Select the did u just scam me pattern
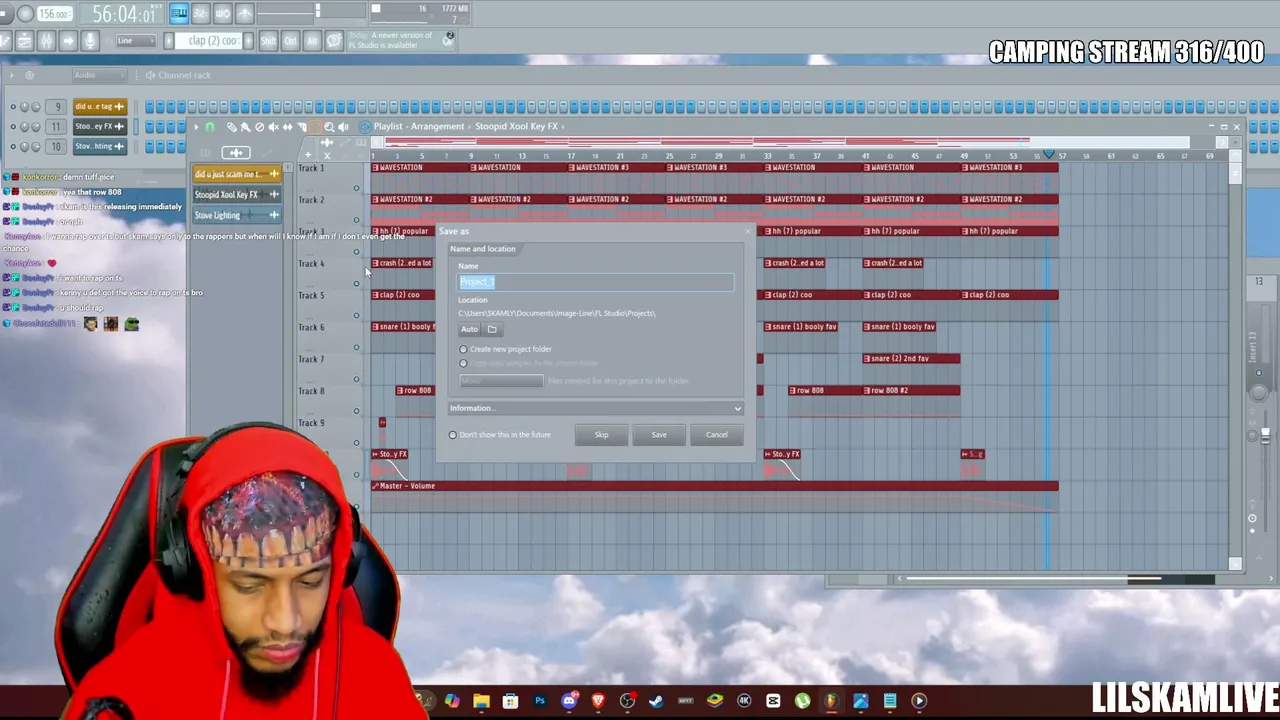 (x=237, y=174)
